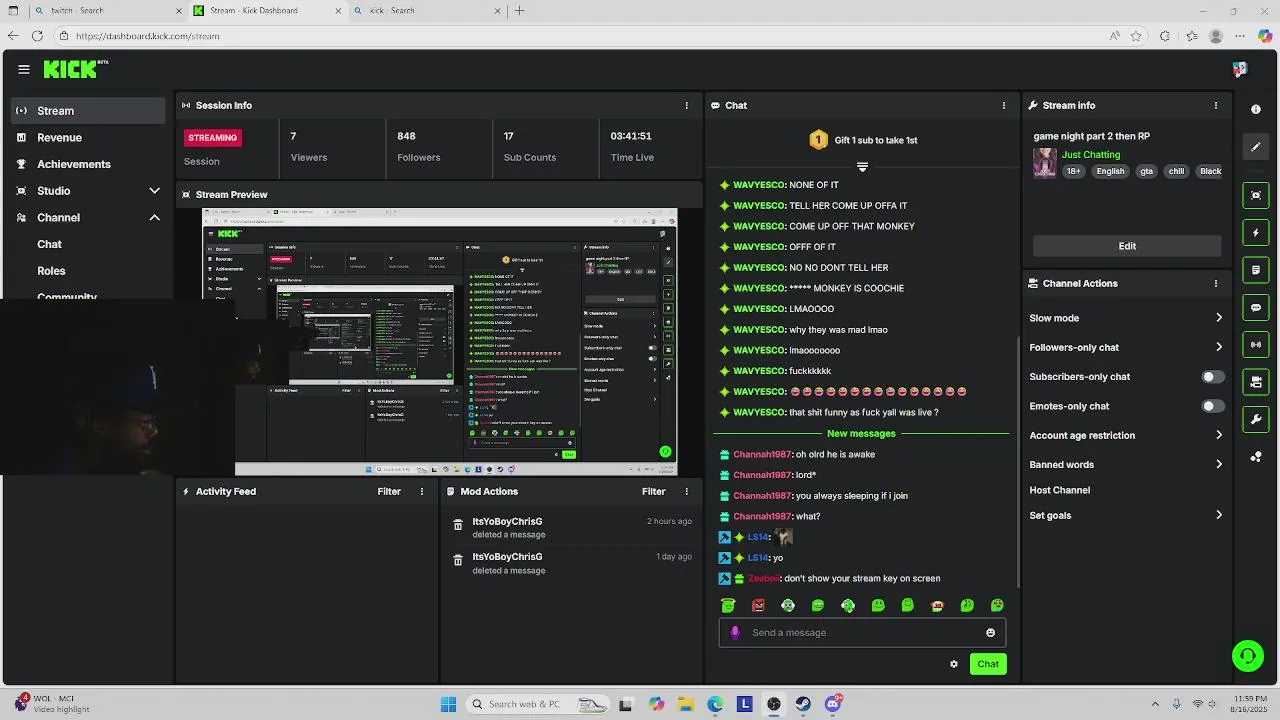The width and height of the screenshot is (1280, 720).
Task: Open Mod Actions Filter dropdown
Action: pos(653,491)
